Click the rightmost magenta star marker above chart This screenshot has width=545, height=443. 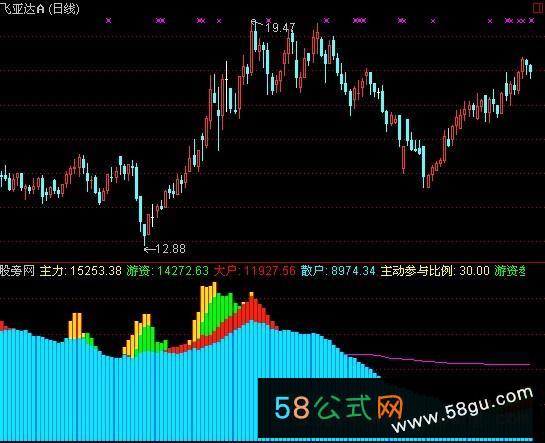click(531, 21)
